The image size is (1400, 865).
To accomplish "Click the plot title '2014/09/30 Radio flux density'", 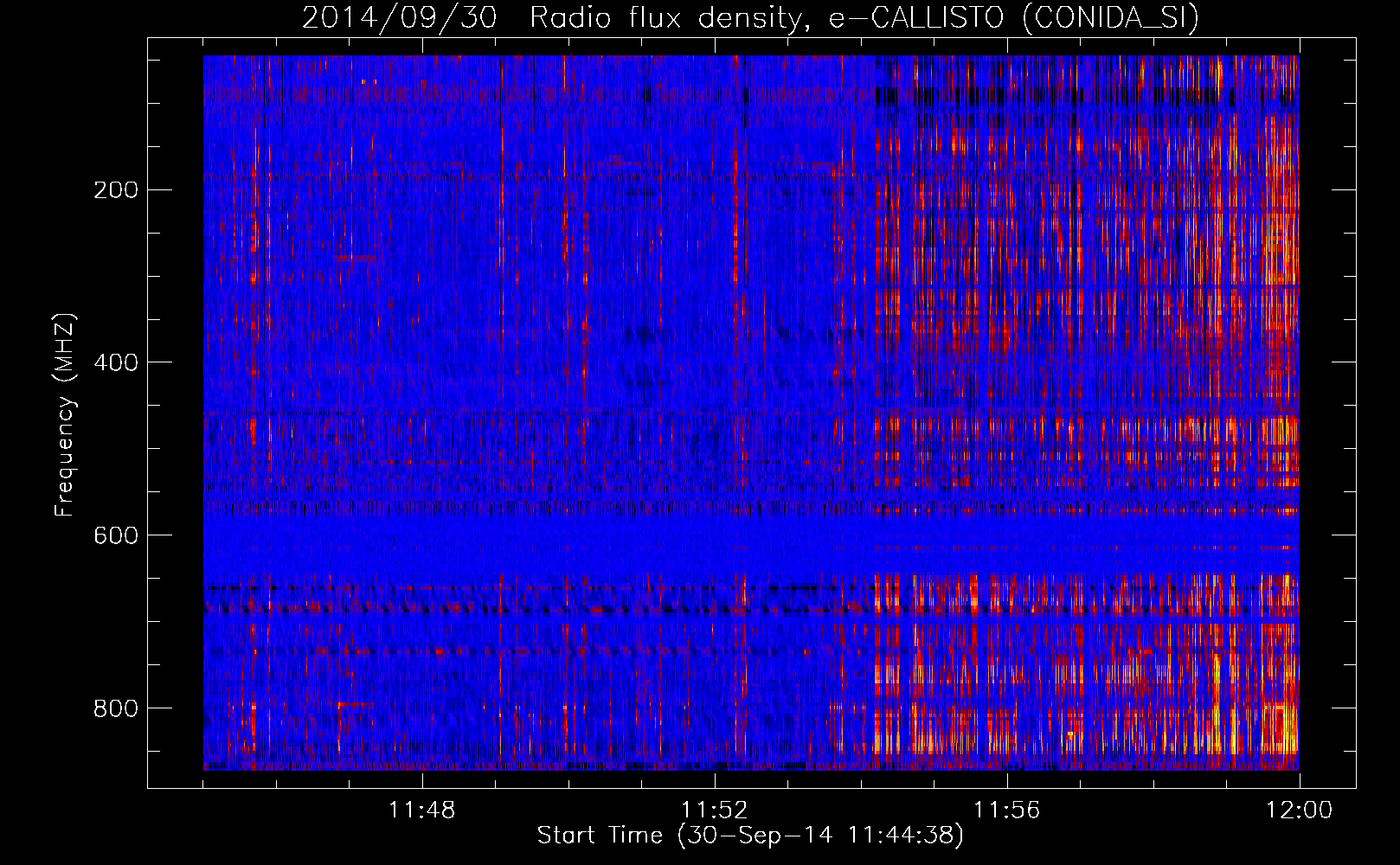I will [x=750, y=18].
